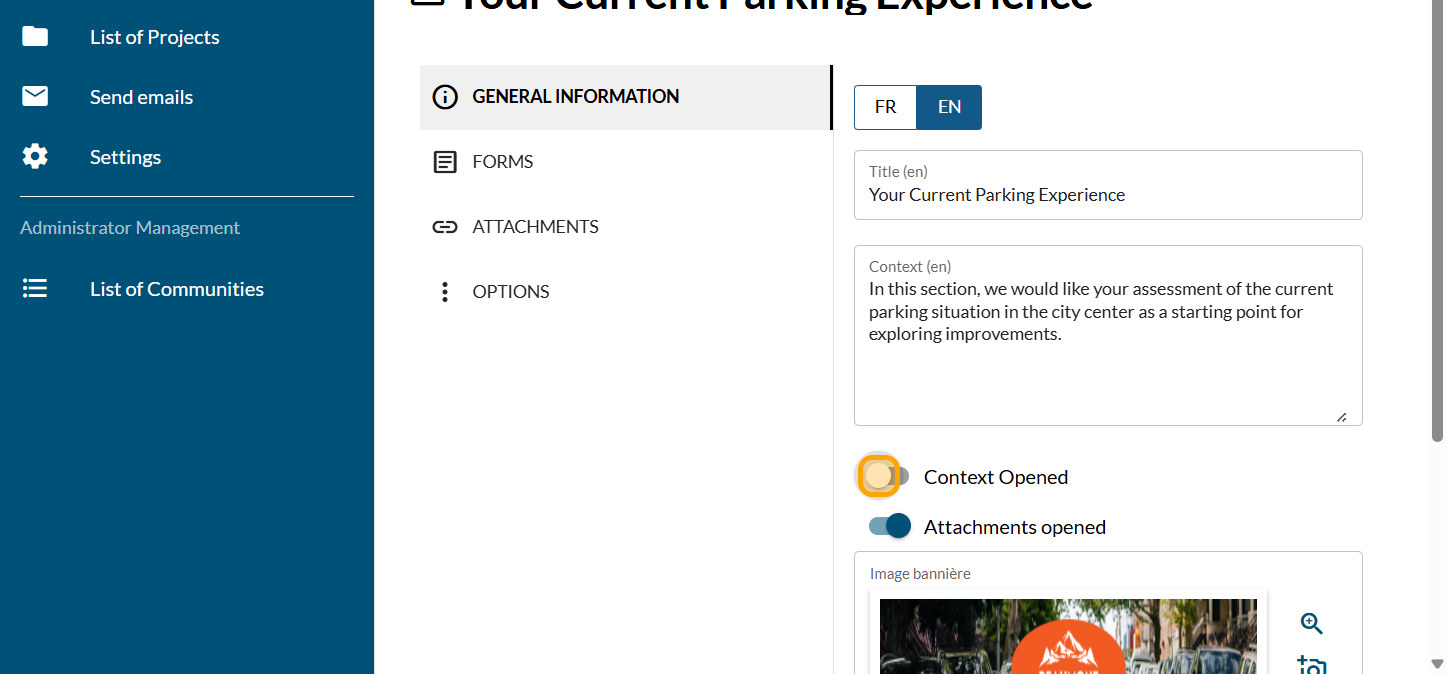Zoom banner image with magnifier icon

pyautogui.click(x=1311, y=624)
